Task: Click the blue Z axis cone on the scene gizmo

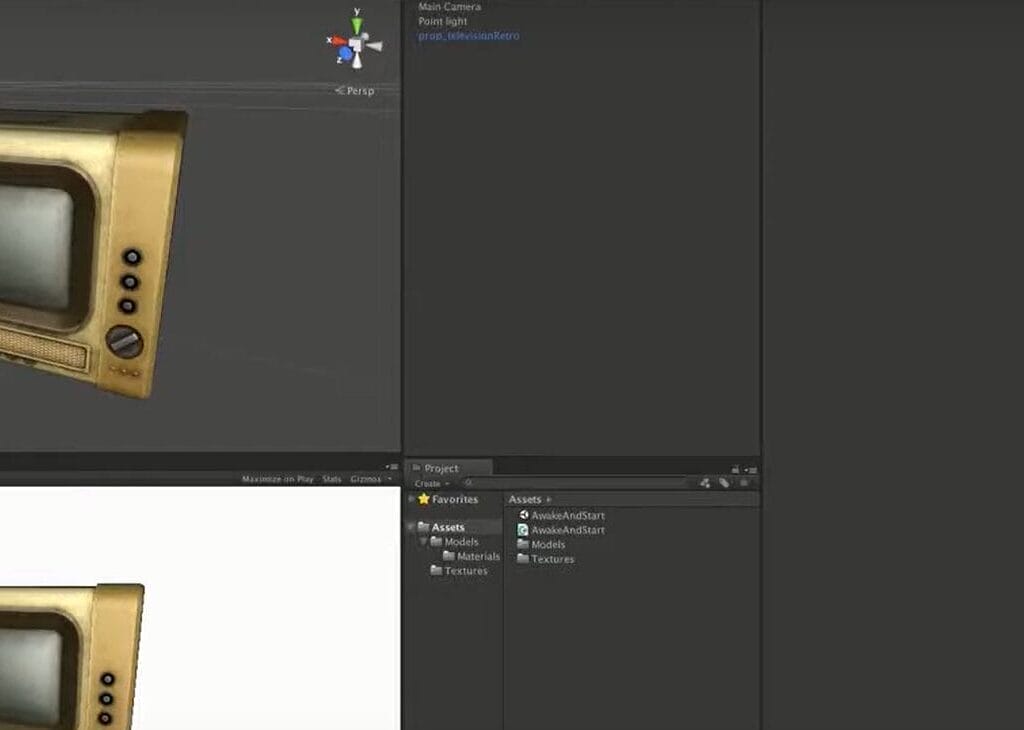Action: pyautogui.click(x=345, y=54)
